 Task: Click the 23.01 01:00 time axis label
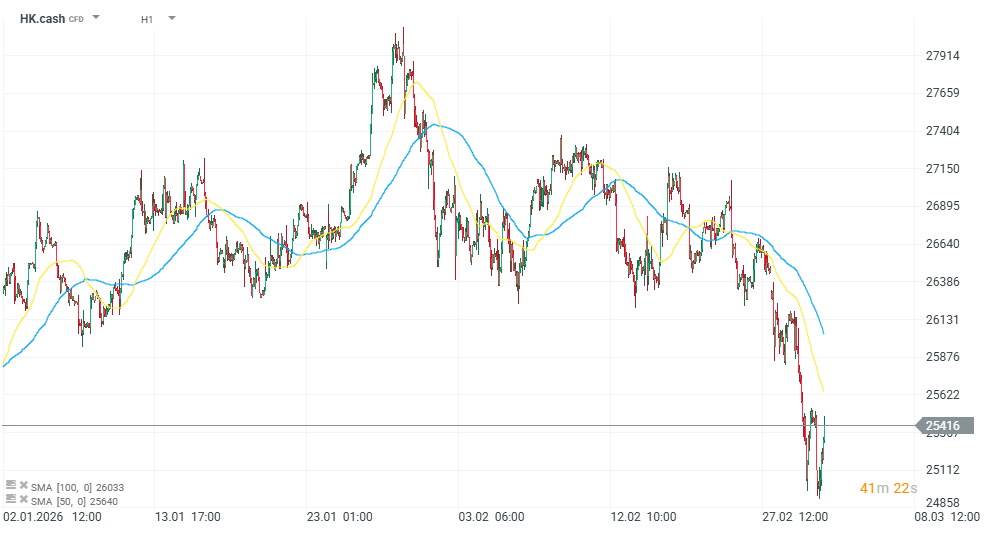340,517
